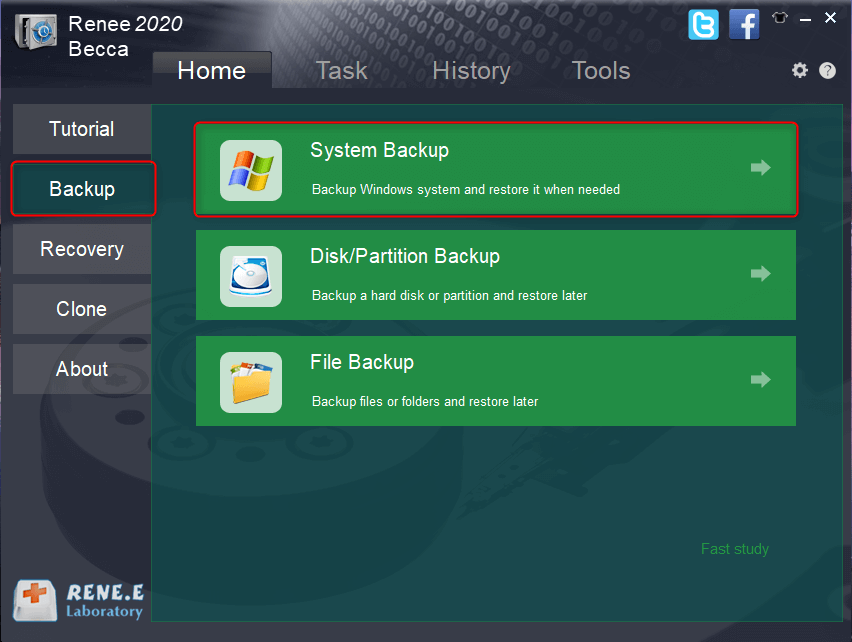Viewport: 852px width, 642px height.
Task: Click arrow on File Backup row
Action: tap(761, 379)
